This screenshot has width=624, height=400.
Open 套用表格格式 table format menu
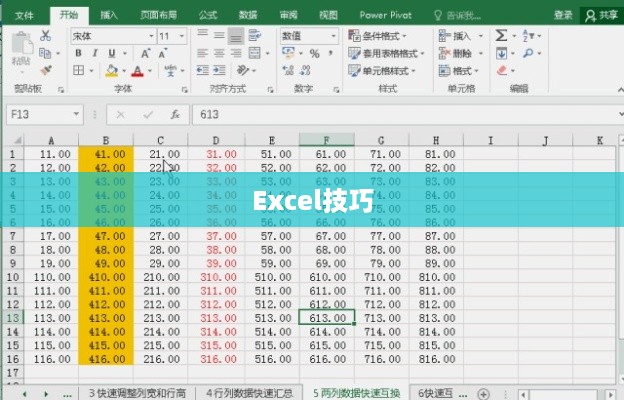click(386, 53)
